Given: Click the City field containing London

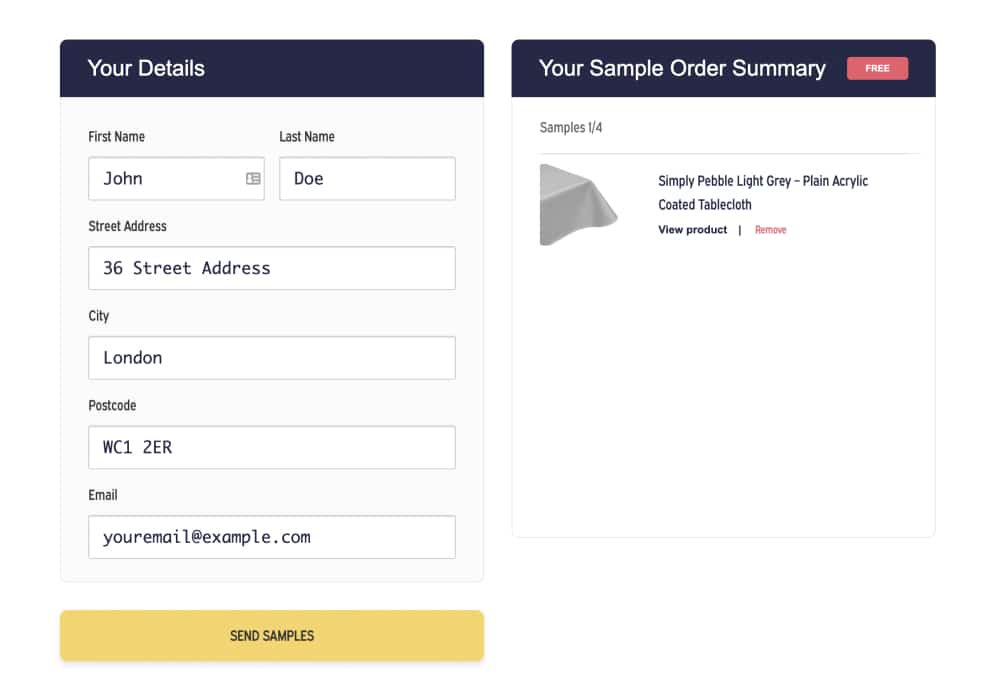Looking at the screenshot, I should click(272, 358).
